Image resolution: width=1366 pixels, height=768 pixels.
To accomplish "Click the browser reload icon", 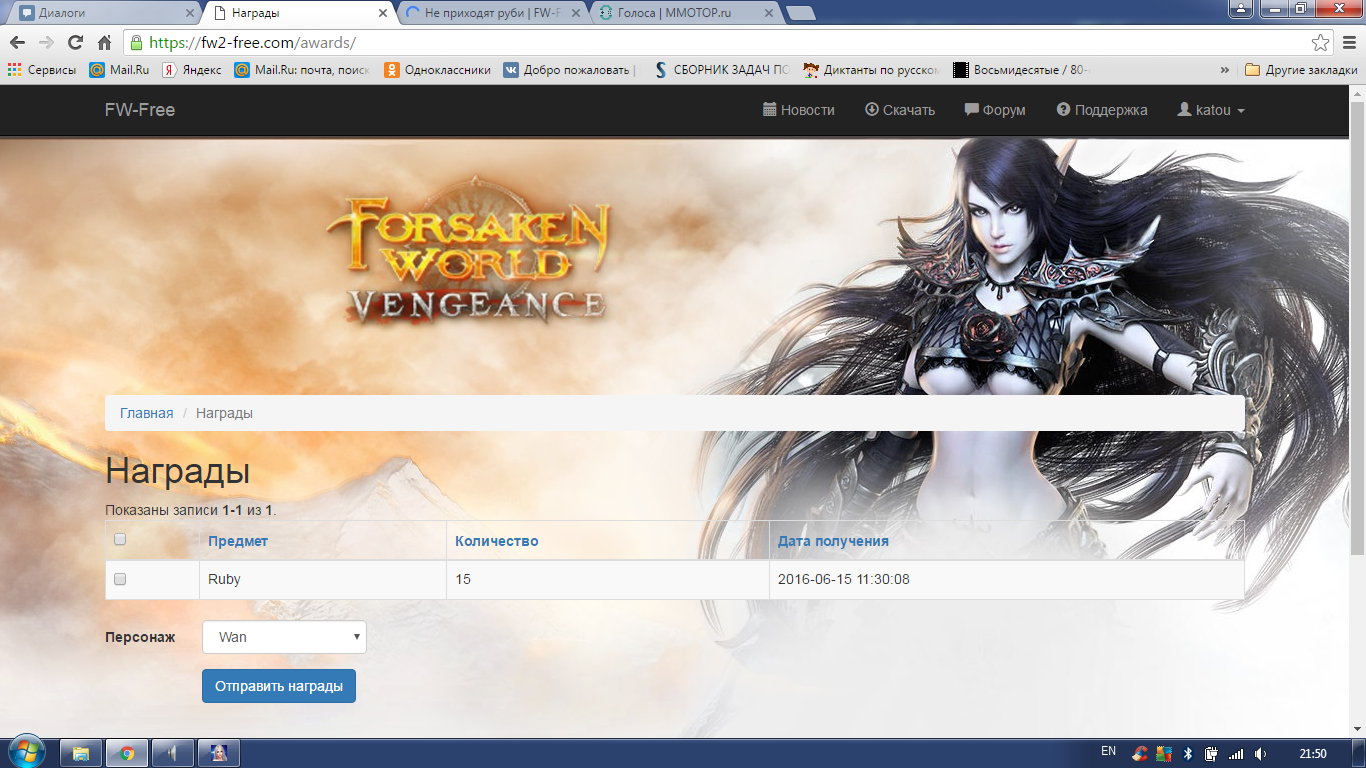I will click(75, 43).
